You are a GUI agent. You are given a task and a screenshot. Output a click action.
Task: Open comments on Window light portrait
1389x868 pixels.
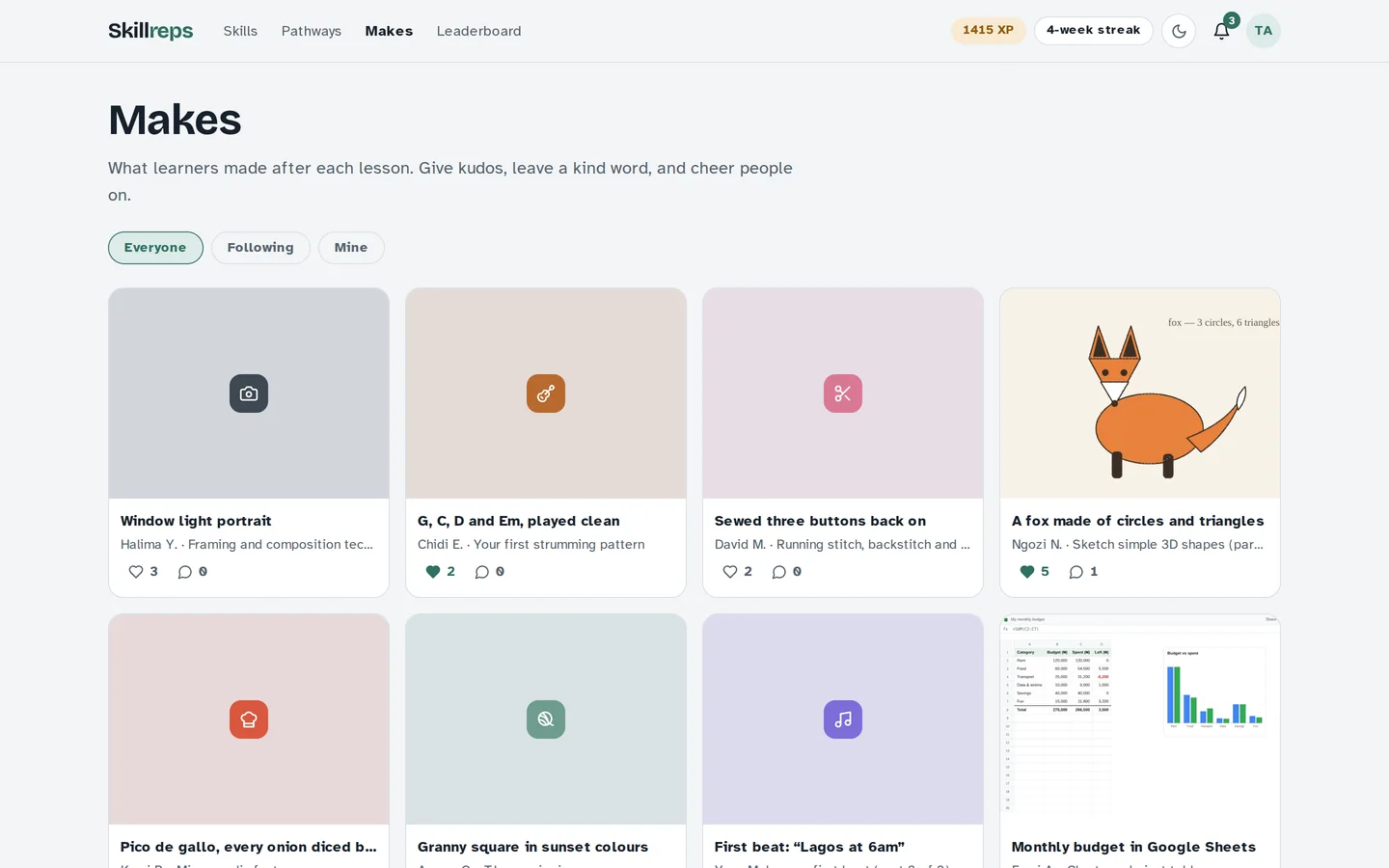192,572
